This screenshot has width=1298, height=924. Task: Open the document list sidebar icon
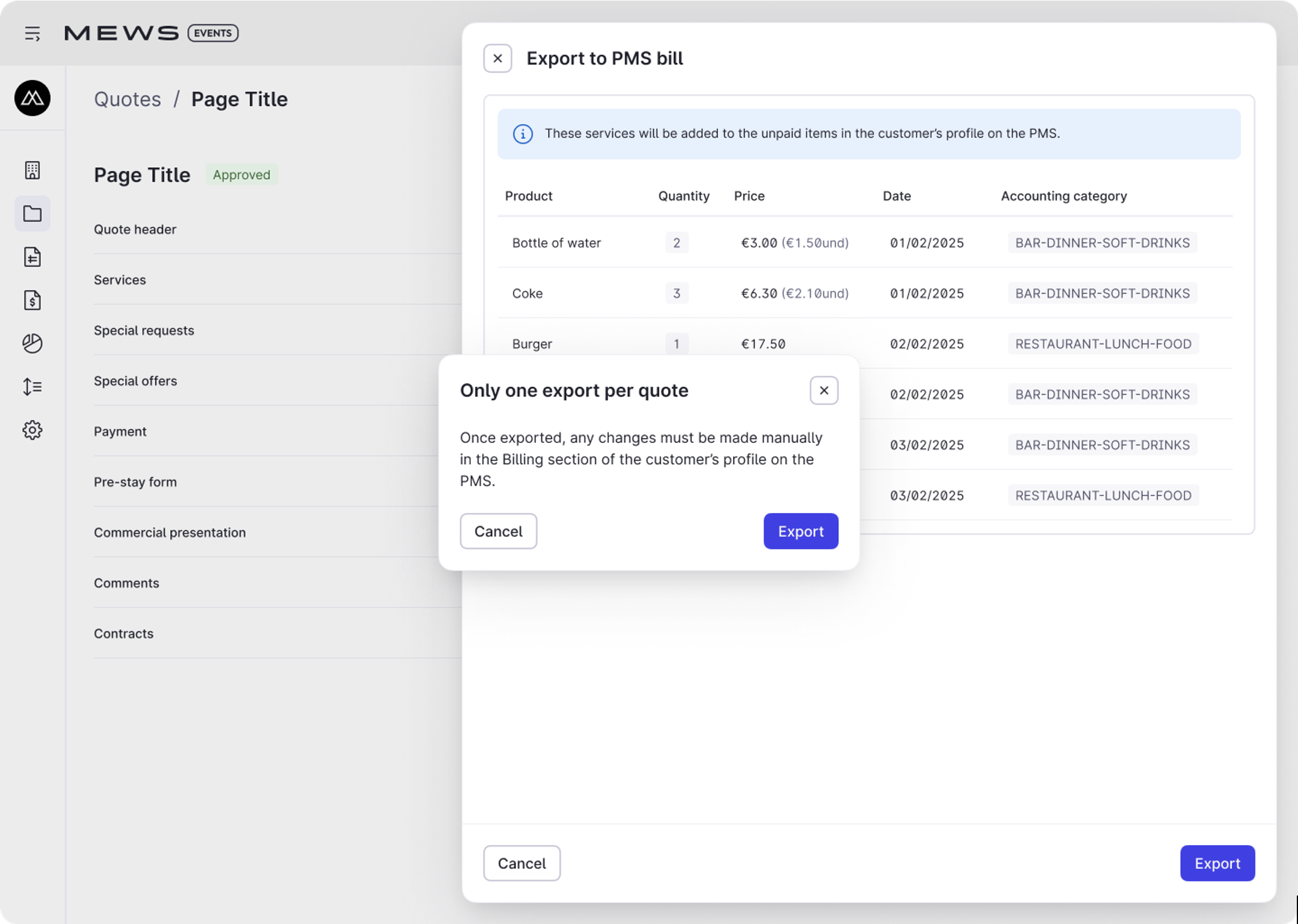33,257
